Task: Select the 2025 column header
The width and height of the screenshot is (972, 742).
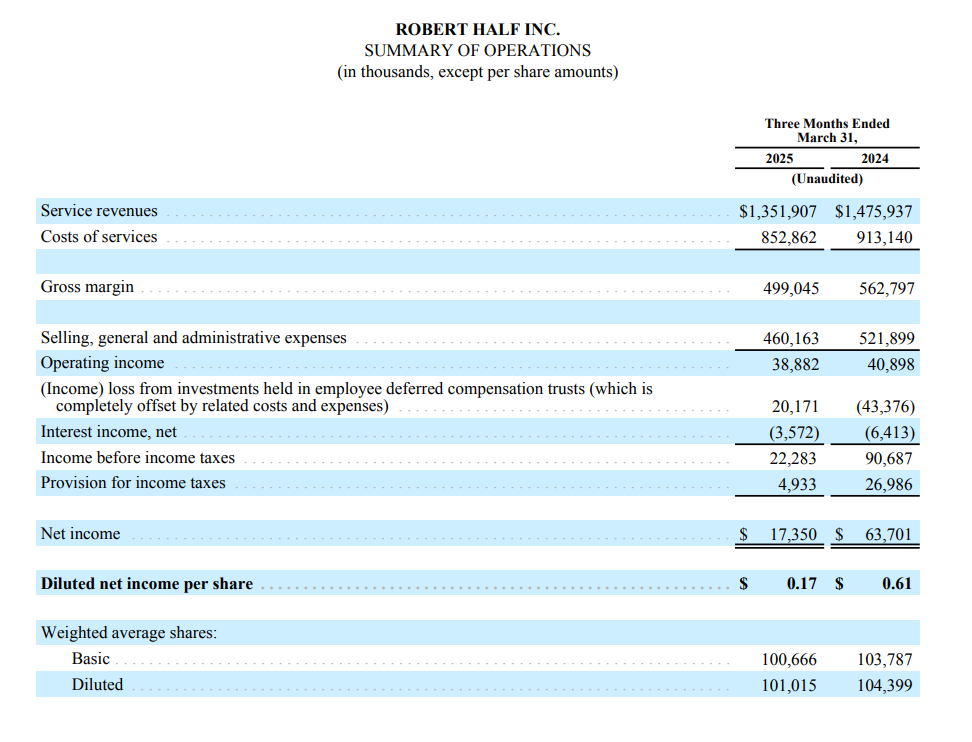Action: coord(779,159)
